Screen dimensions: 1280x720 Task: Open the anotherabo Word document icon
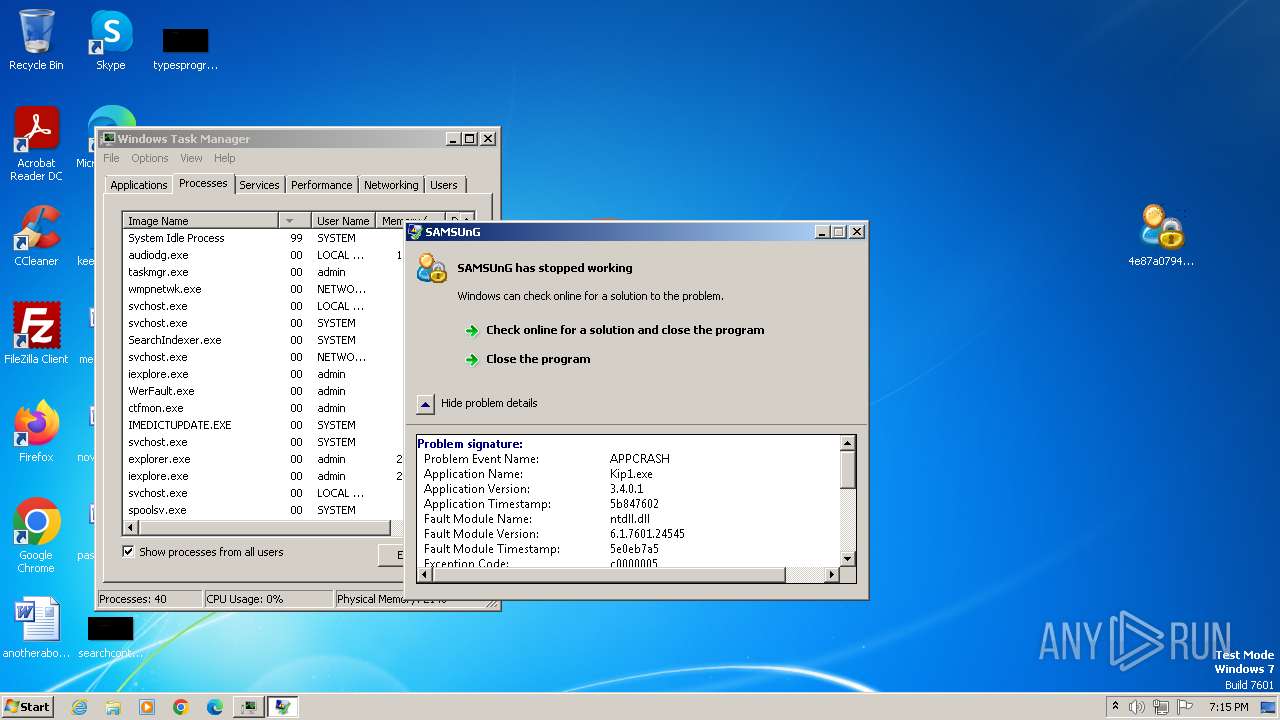click(x=36, y=628)
